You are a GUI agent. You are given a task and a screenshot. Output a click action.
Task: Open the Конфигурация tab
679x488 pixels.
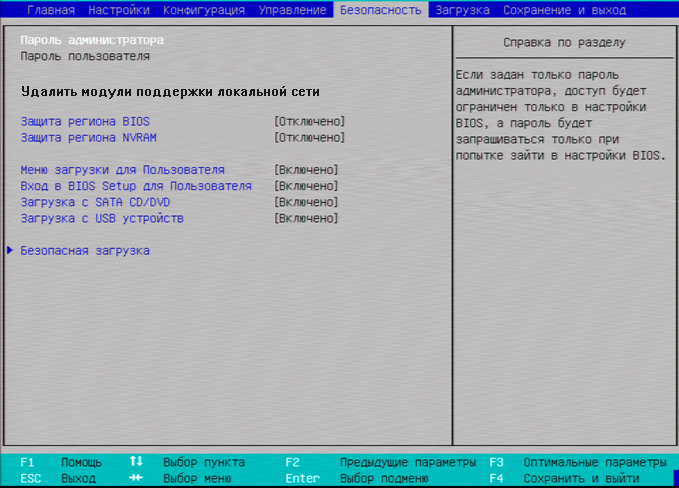point(204,10)
